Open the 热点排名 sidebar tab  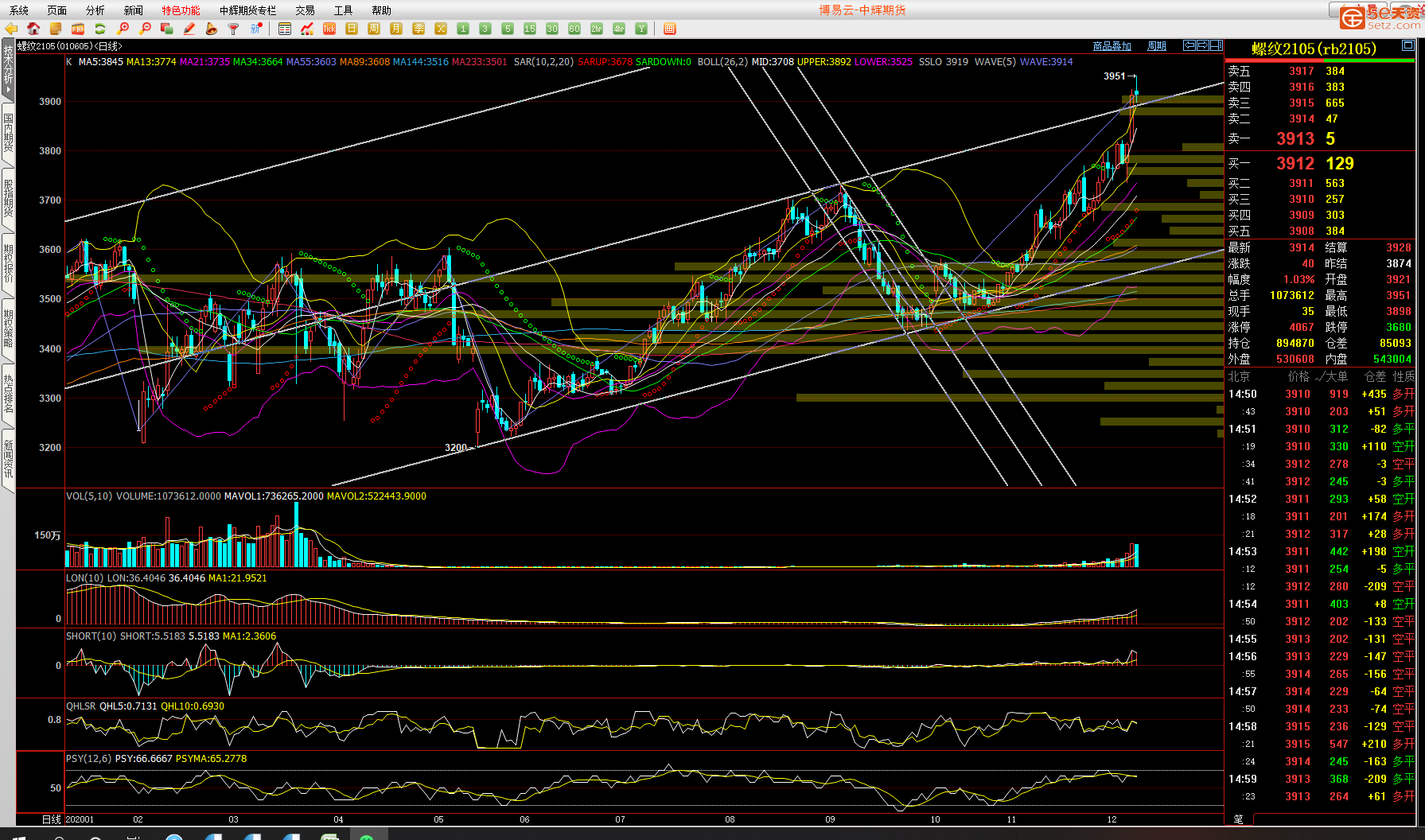[8, 394]
